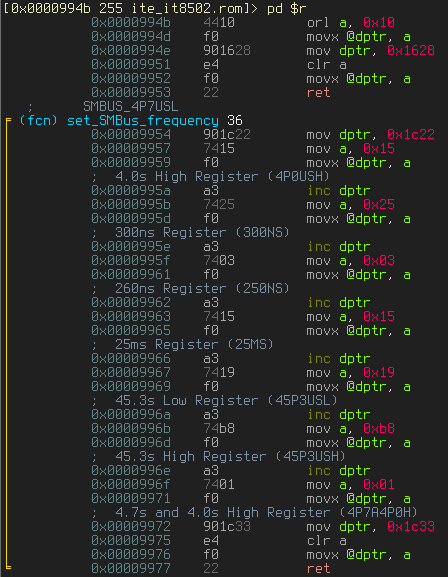The image size is (448, 577).
Task: Select the red operand 0x10
Action: click(379, 23)
